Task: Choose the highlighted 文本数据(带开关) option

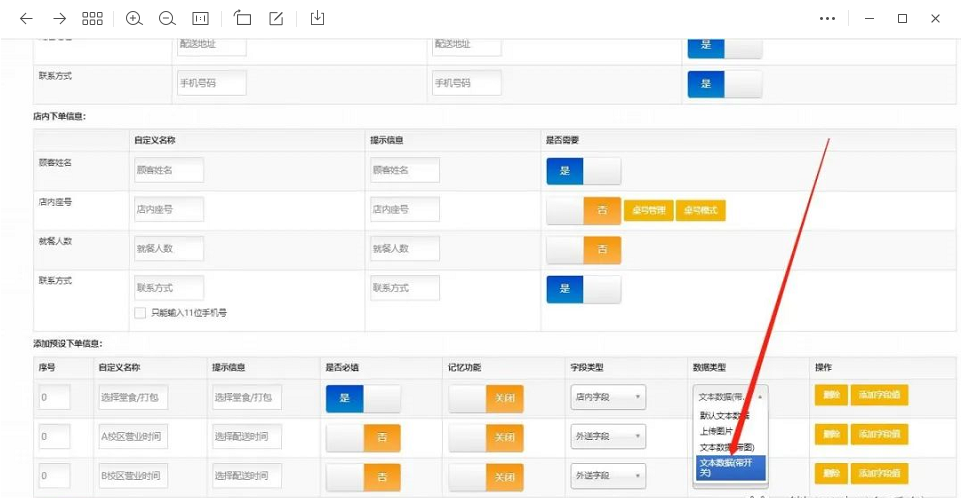Action: (x=729, y=467)
